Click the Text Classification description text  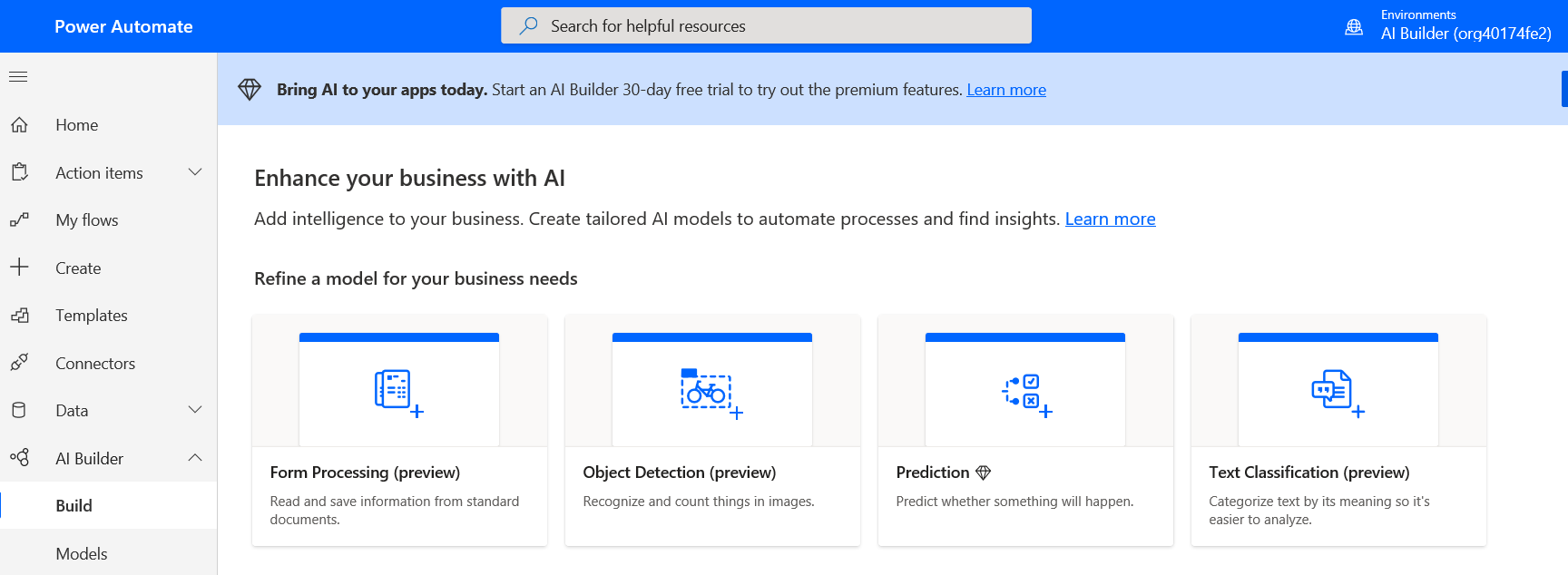[x=1319, y=511]
